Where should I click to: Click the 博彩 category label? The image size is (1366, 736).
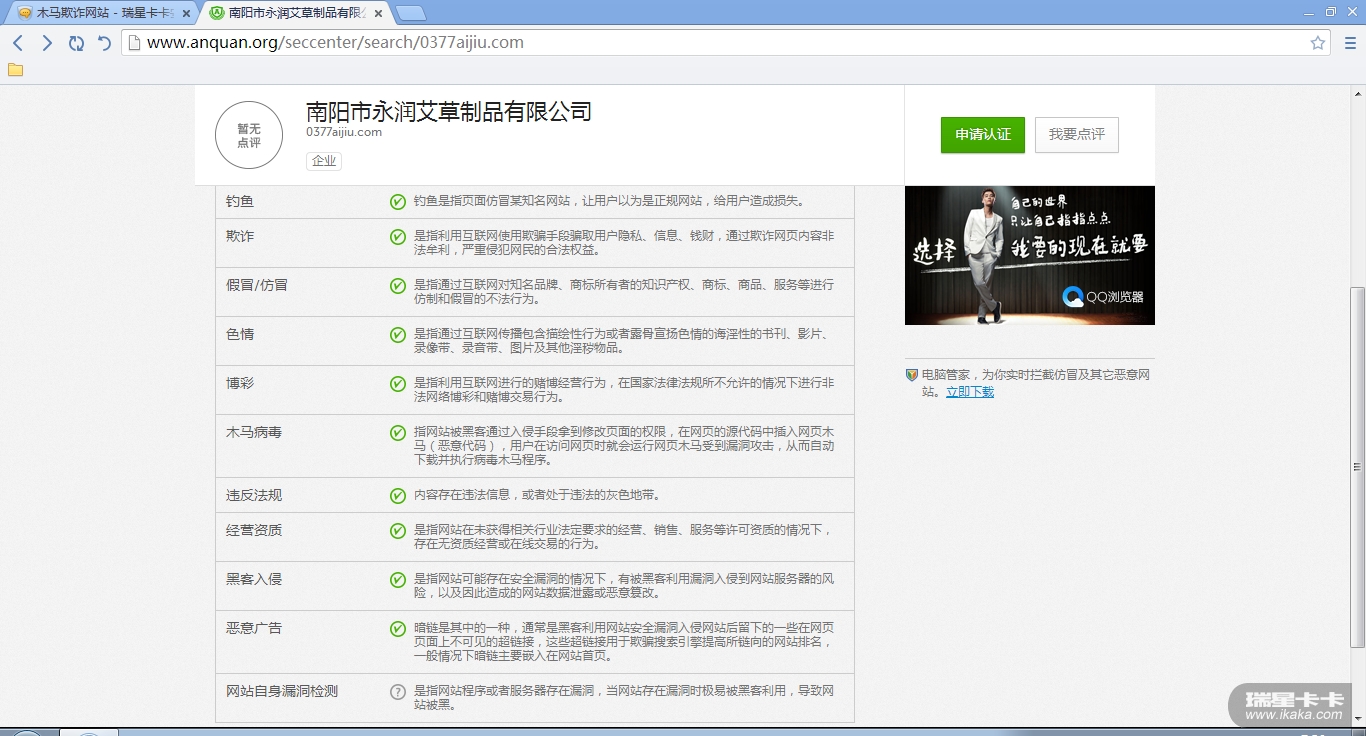click(x=240, y=384)
